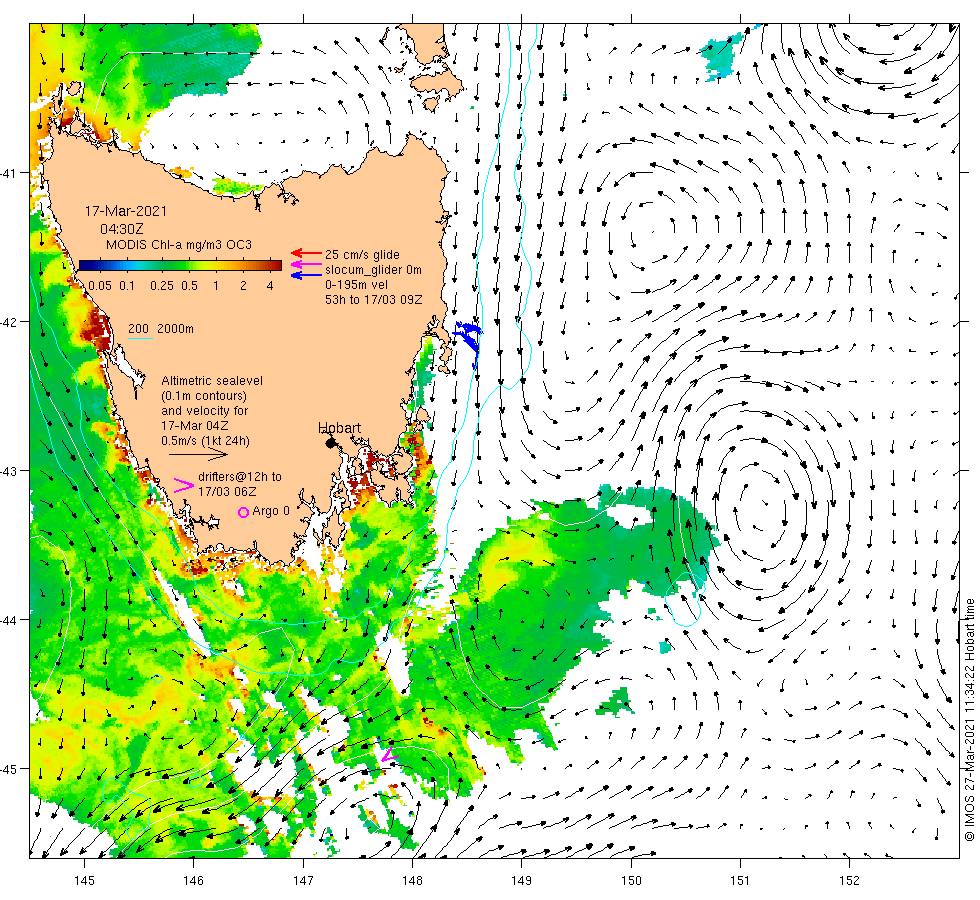Click longitude axis label 148

(x=412, y=881)
